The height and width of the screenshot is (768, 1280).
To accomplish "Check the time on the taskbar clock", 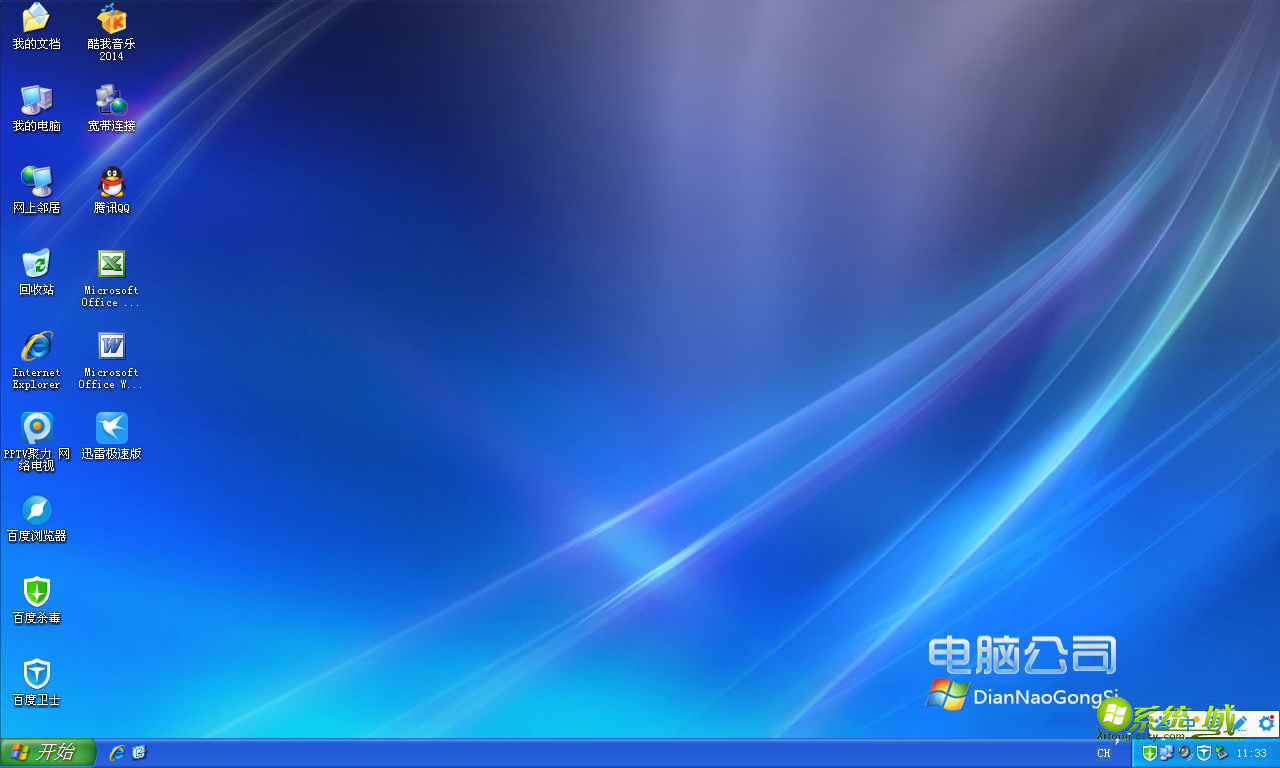I will 1252,753.
